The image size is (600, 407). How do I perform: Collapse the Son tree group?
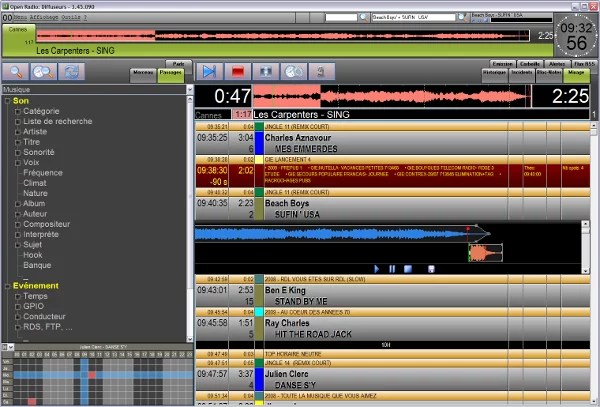pos(5,101)
